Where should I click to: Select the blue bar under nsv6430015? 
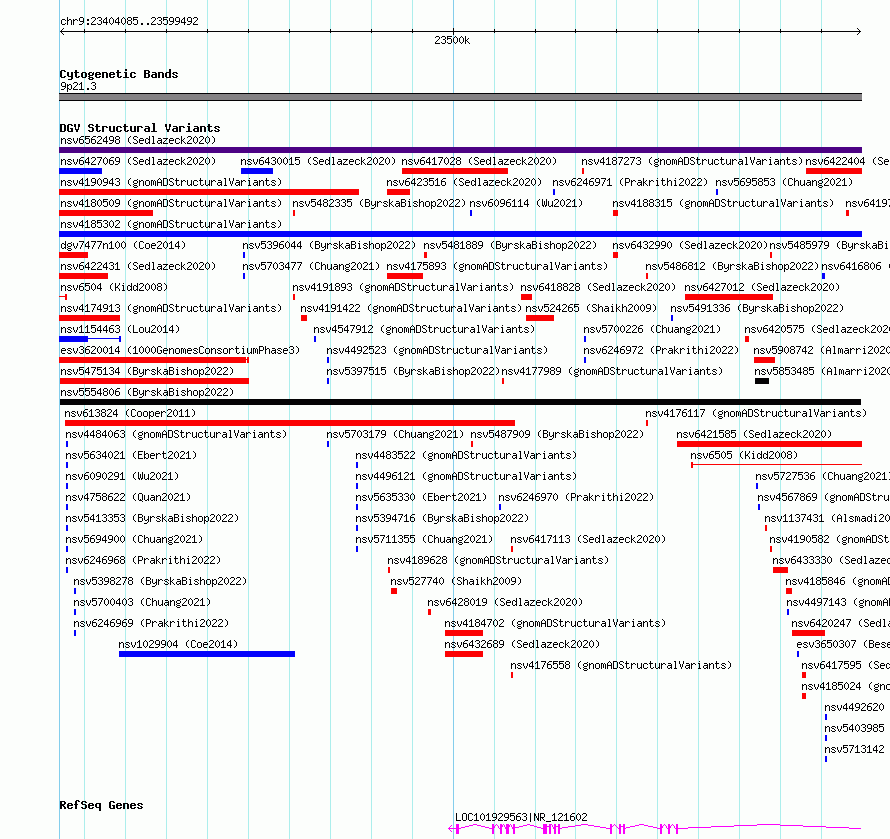(257, 171)
